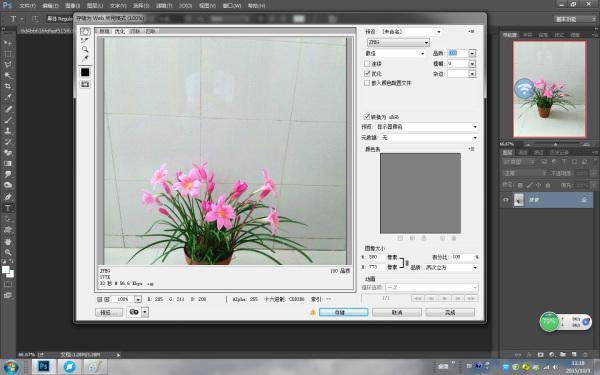
Task: Open the 预览 显示器颜色 dropdown
Action: click(427, 127)
